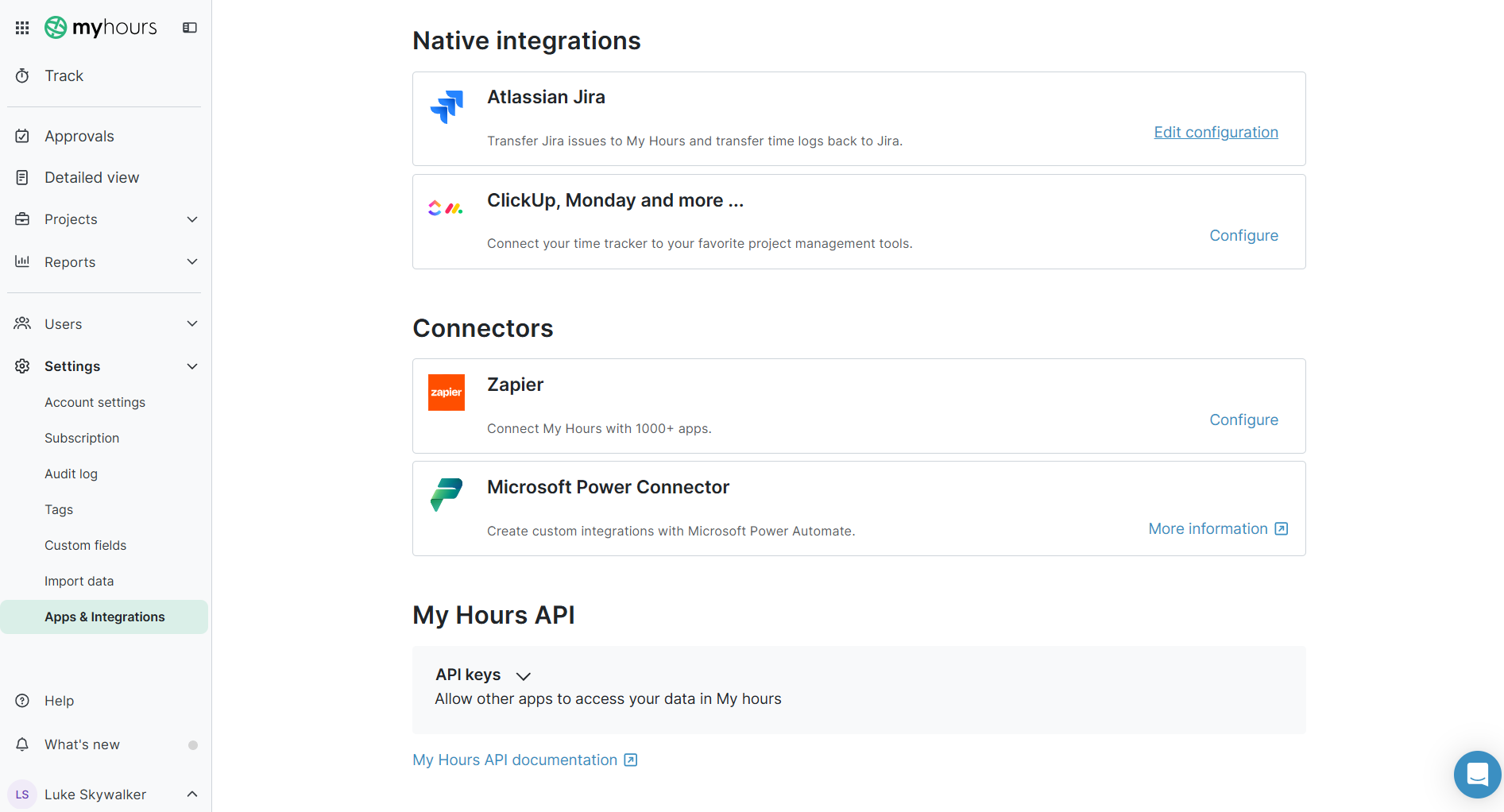Open My Hours API documentation link

pos(515,760)
